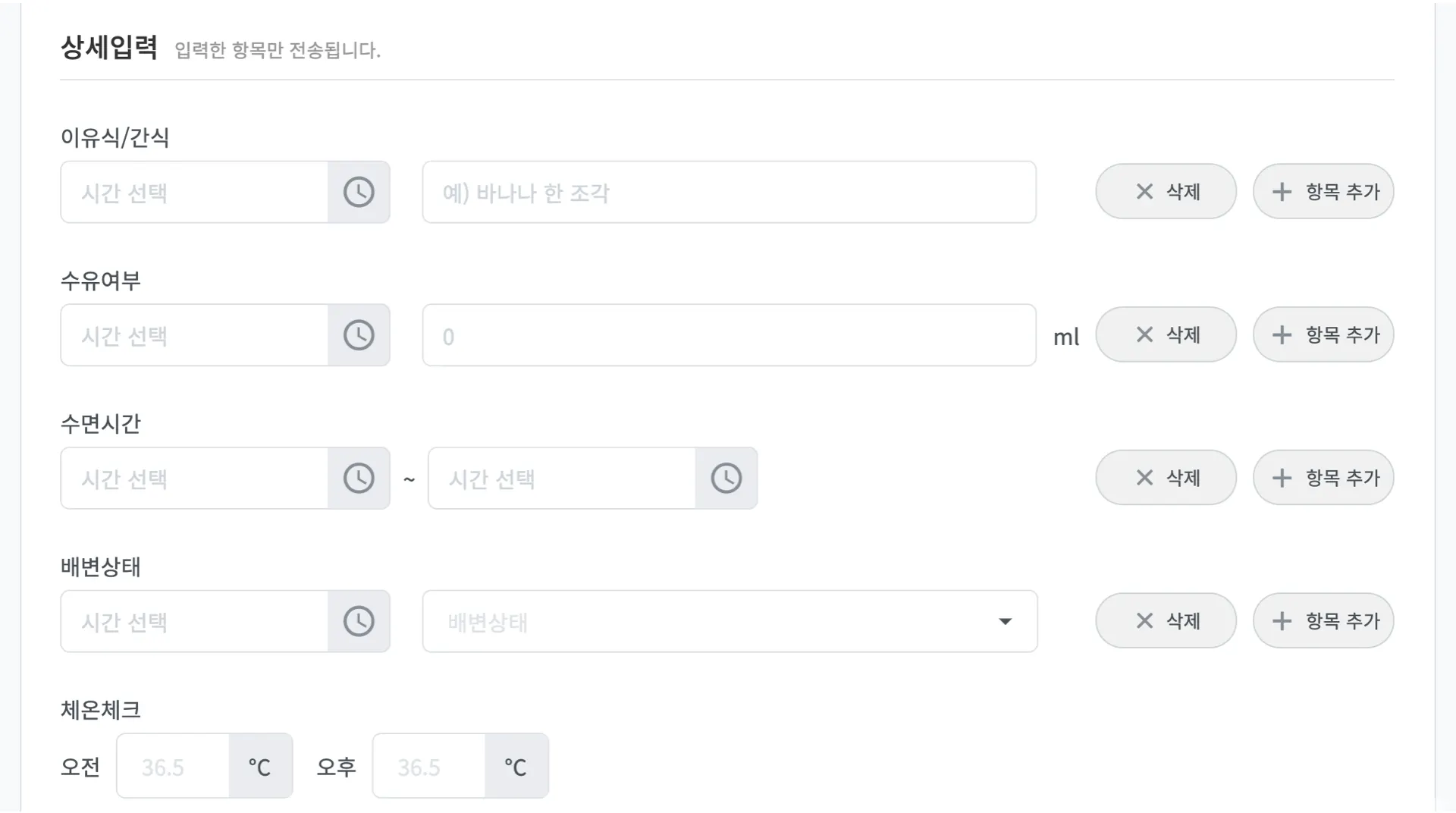Click clock icon in 수유여부 row

click(x=359, y=335)
